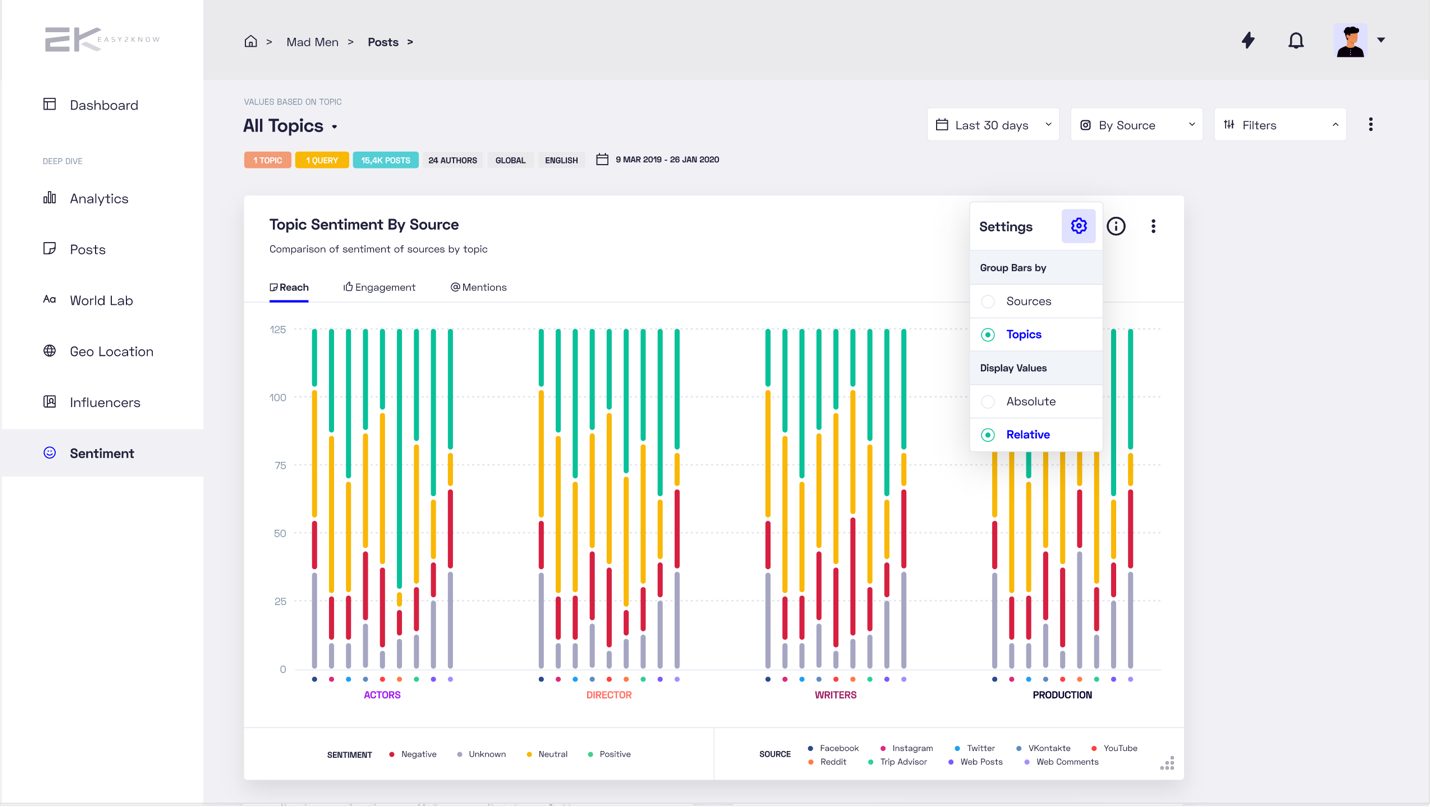The image size is (1430, 807).
Task: Toggle YouTube source in legend
Action: [1114, 748]
